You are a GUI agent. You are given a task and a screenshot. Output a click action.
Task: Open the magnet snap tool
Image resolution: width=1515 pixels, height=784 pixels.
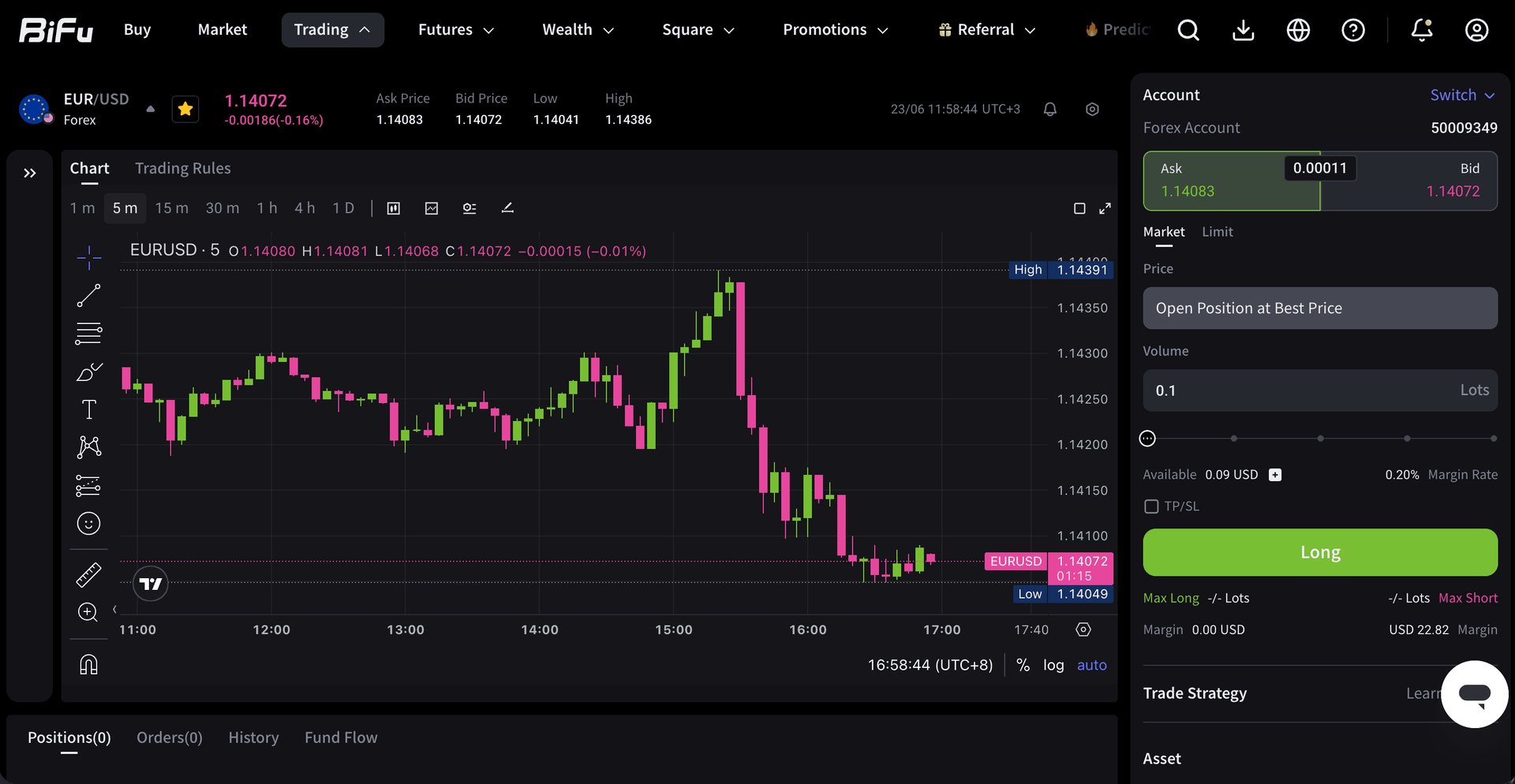88,665
